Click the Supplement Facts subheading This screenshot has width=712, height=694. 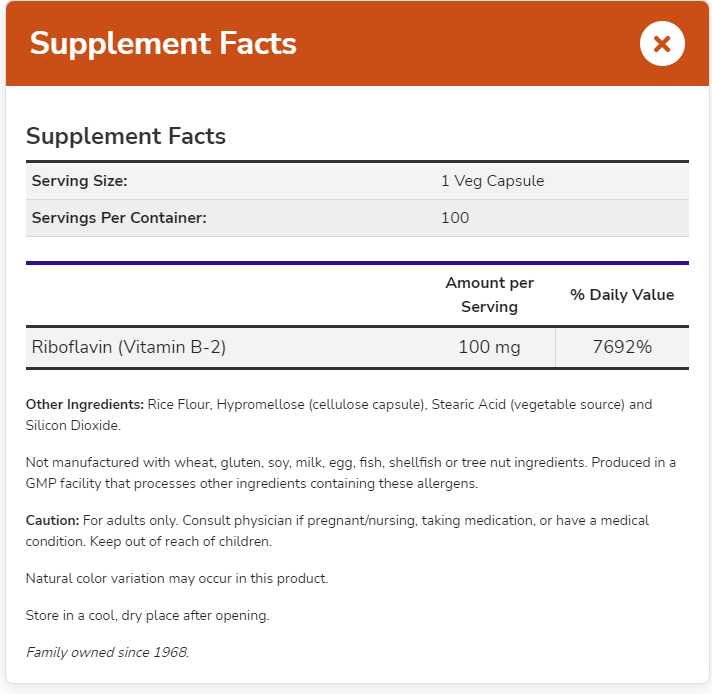126,136
